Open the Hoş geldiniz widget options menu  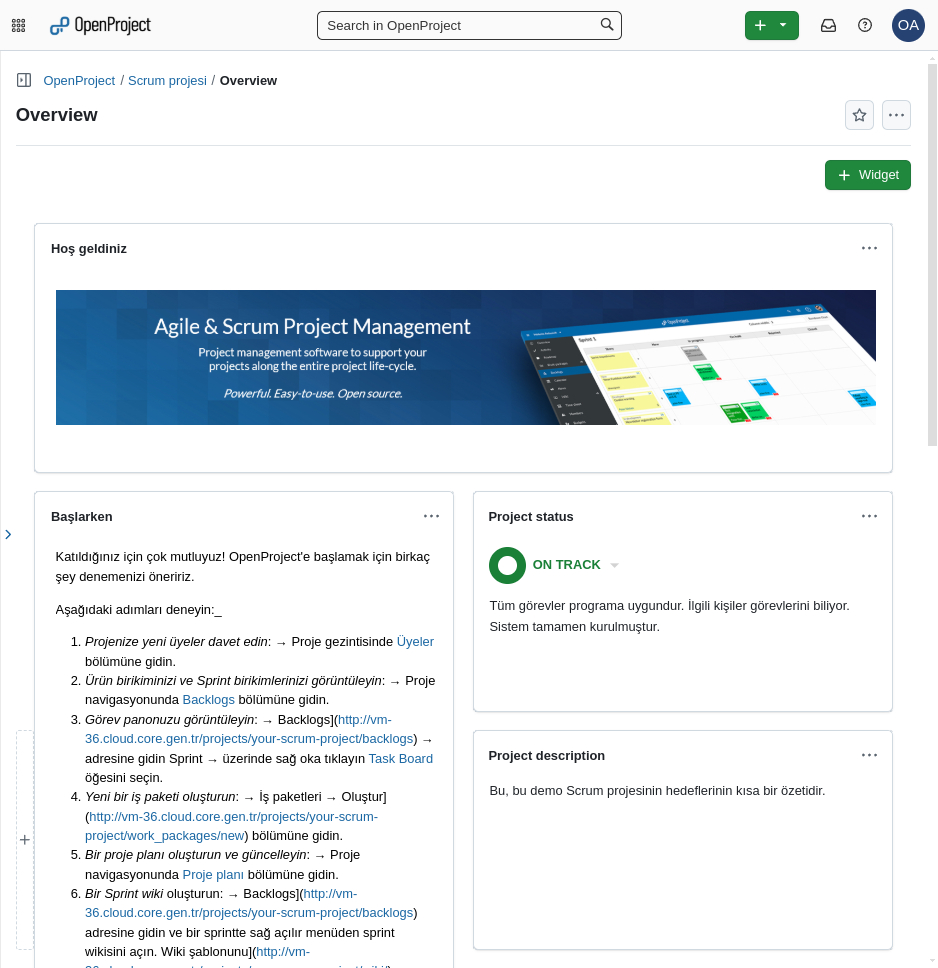[x=869, y=248]
